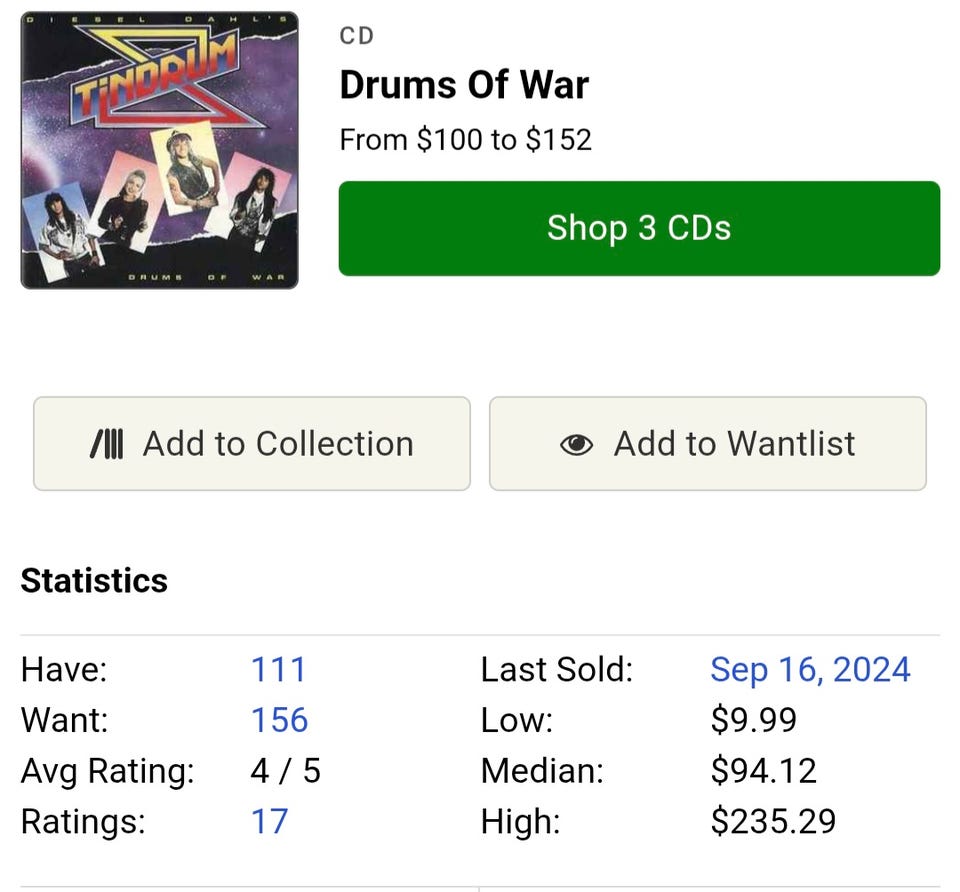Click the Avg Rating label
Image resolution: width=960 pixels, height=892 pixels.
click(x=107, y=771)
